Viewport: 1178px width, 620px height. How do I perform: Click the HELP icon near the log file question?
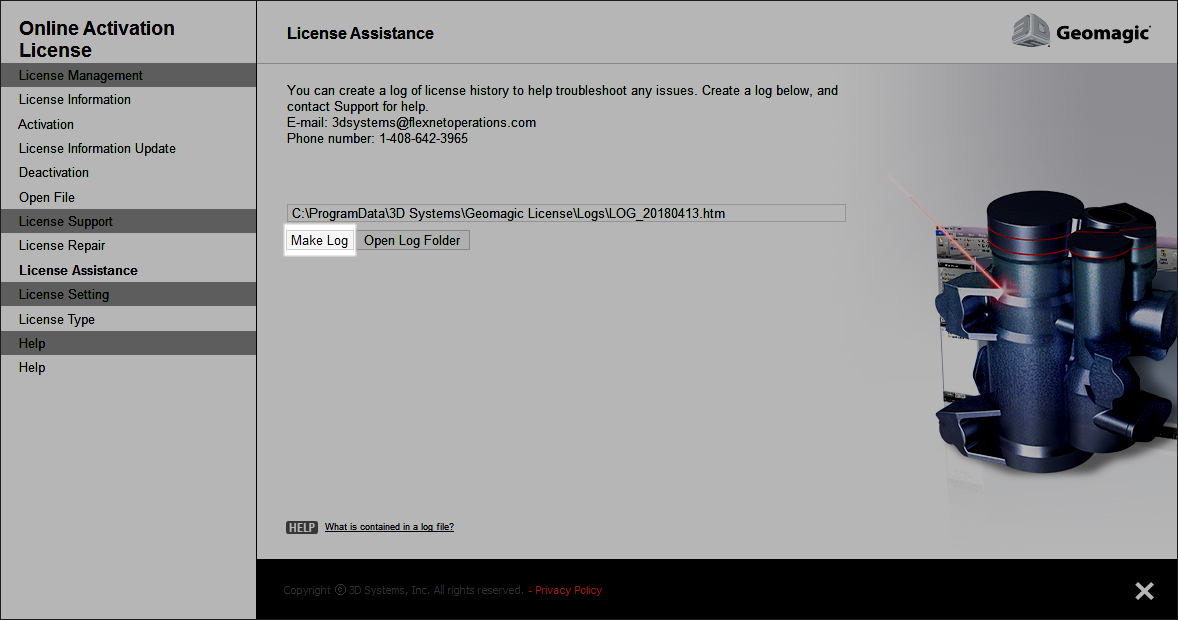[301, 526]
